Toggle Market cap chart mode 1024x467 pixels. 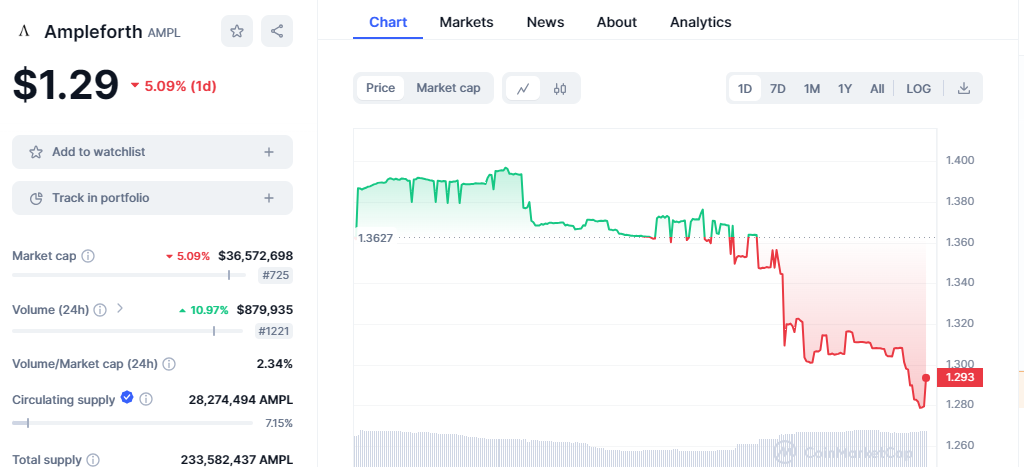pyautogui.click(x=448, y=88)
